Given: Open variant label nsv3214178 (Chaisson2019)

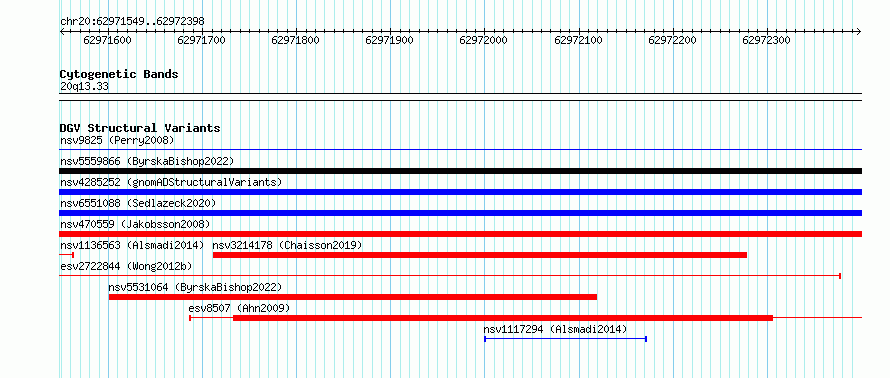Looking at the screenshot, I should (287, 245).
